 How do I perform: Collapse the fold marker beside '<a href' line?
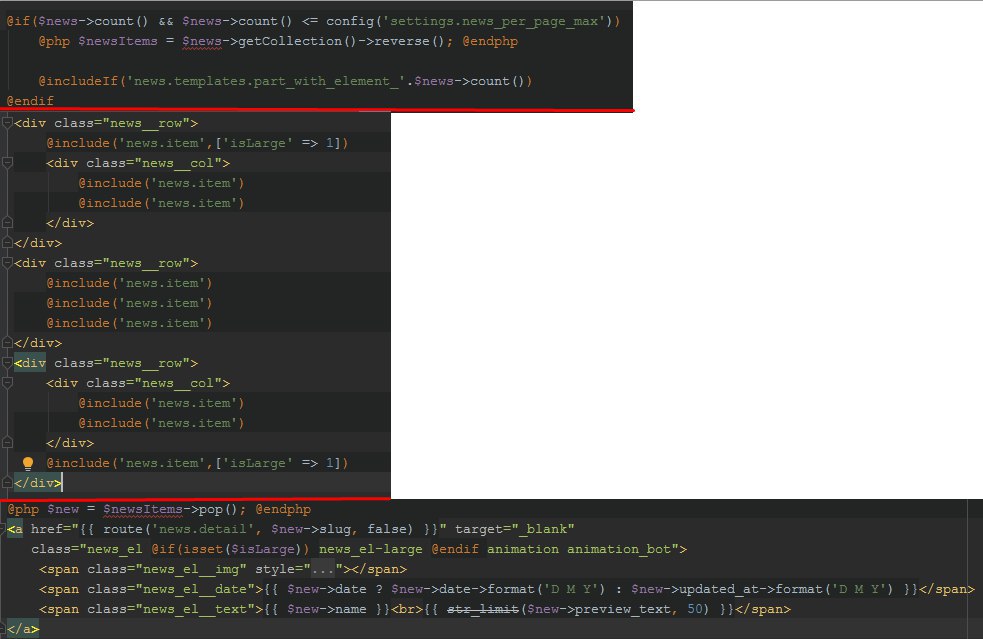click(3, 529)
